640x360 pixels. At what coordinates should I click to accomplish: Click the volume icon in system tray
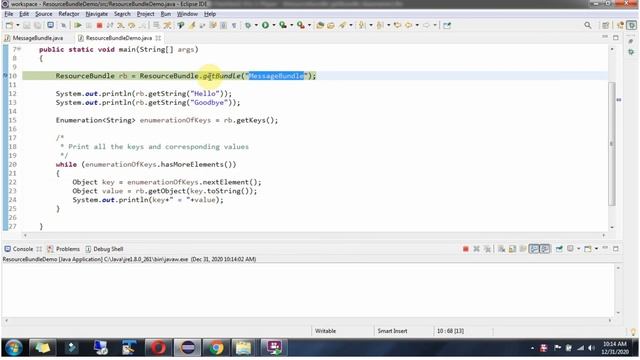tap(591, 348)
